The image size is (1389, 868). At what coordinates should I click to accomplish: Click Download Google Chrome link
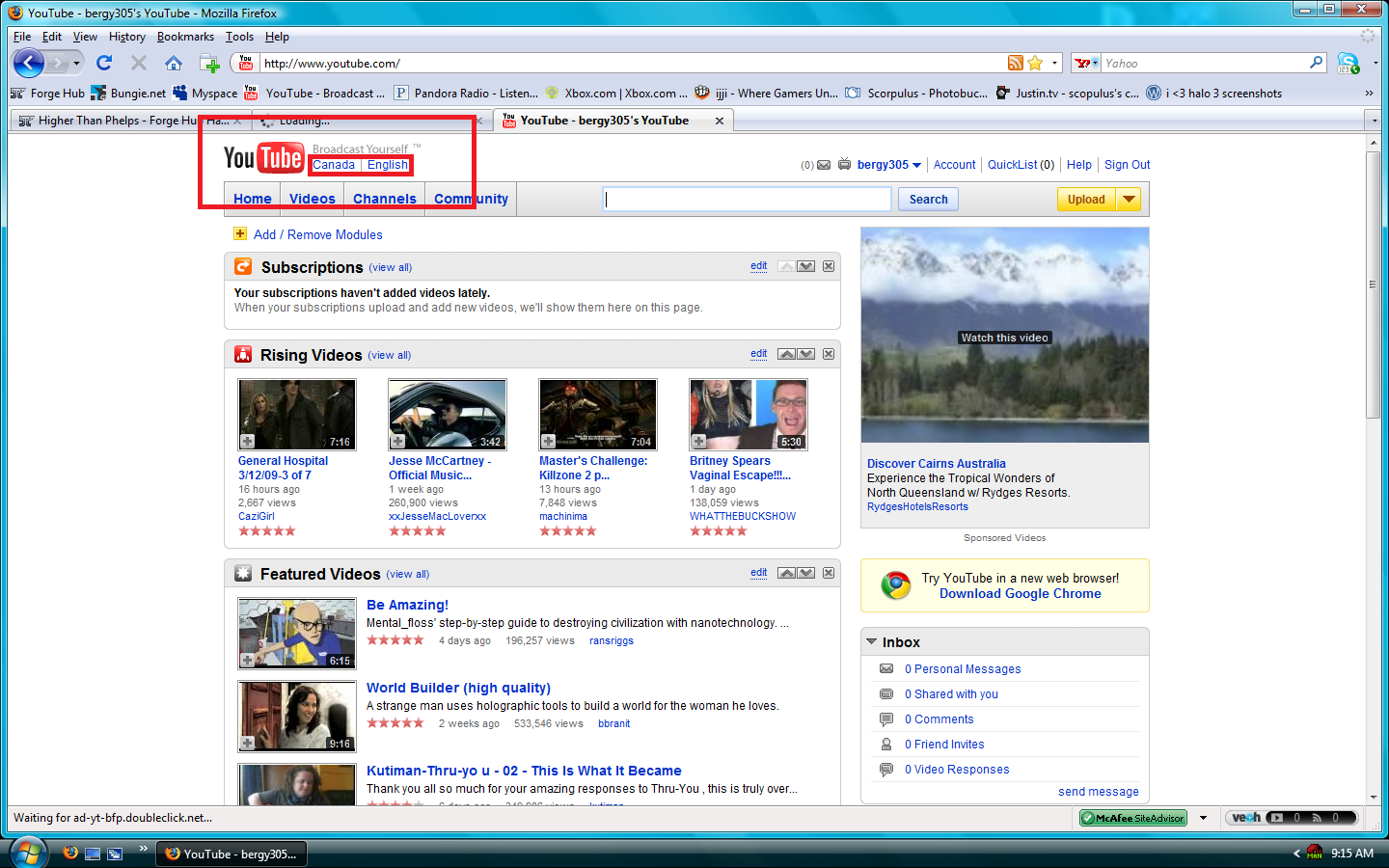click(x=1021, y=594)
